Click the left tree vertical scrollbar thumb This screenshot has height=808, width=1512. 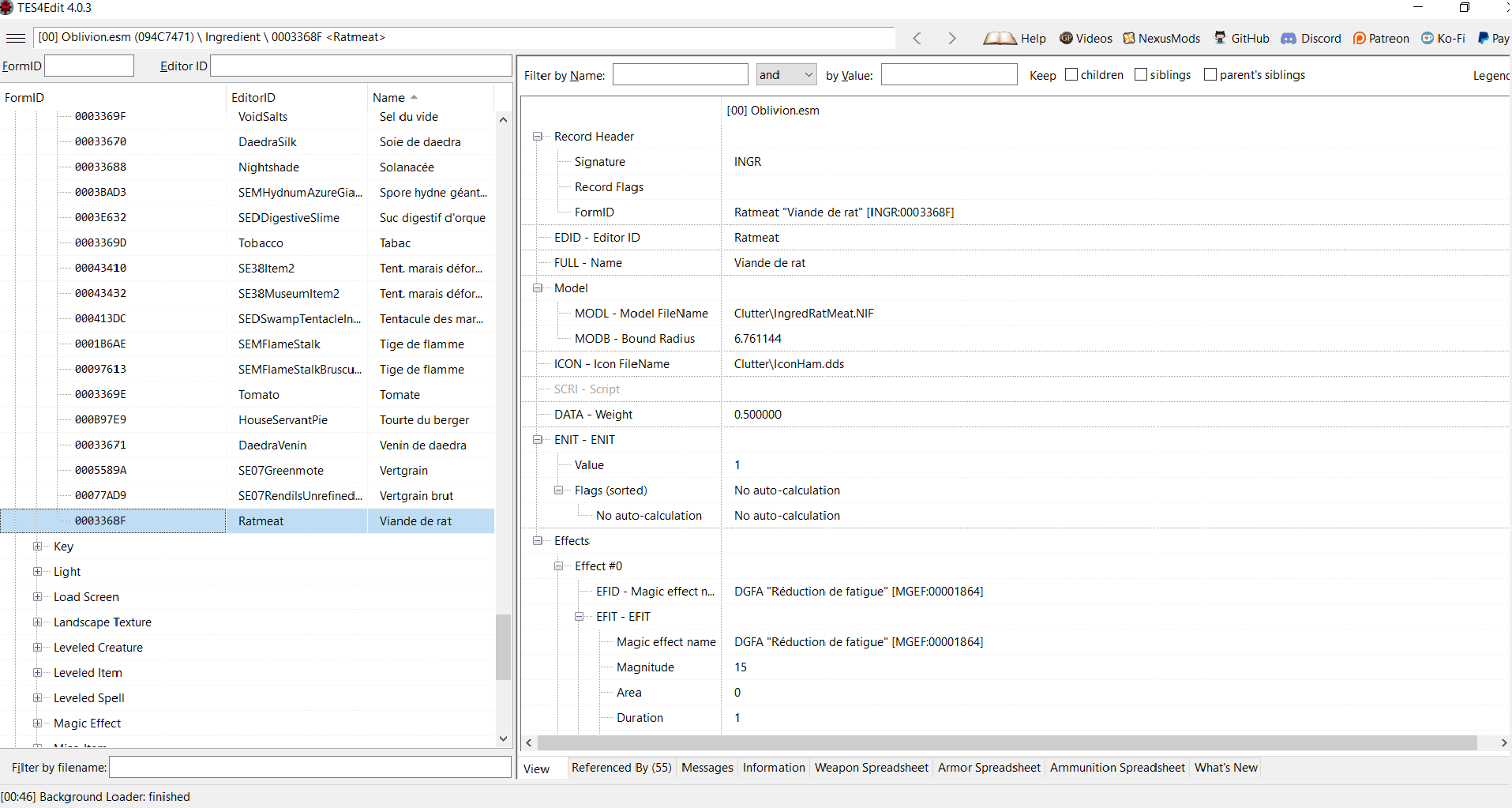(503, 647)
